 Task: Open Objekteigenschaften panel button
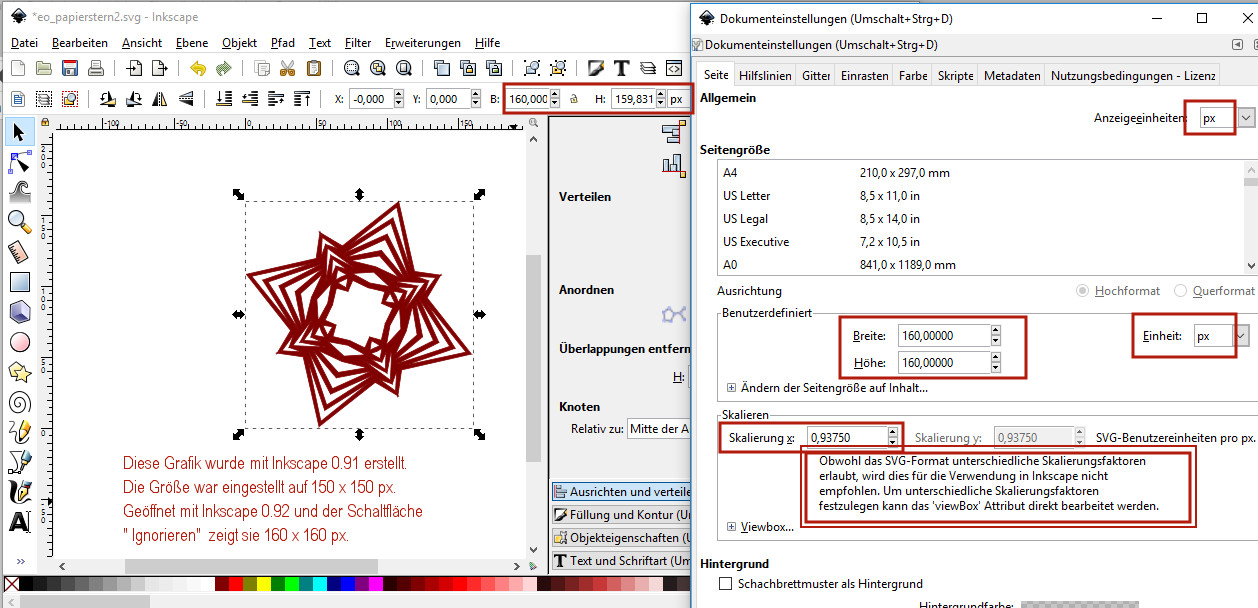pyautogui.click(x=621, y=537)
